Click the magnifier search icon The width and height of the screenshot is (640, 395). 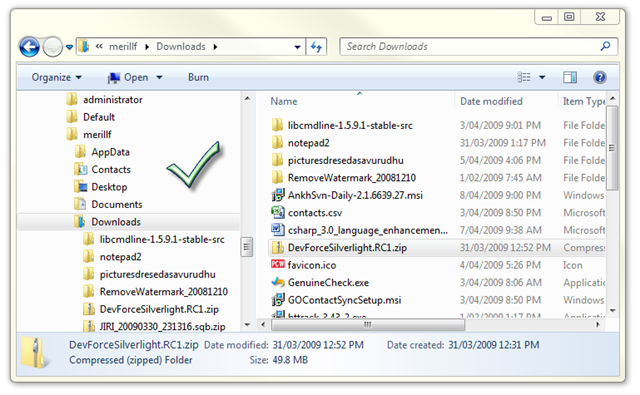point(605,46)
